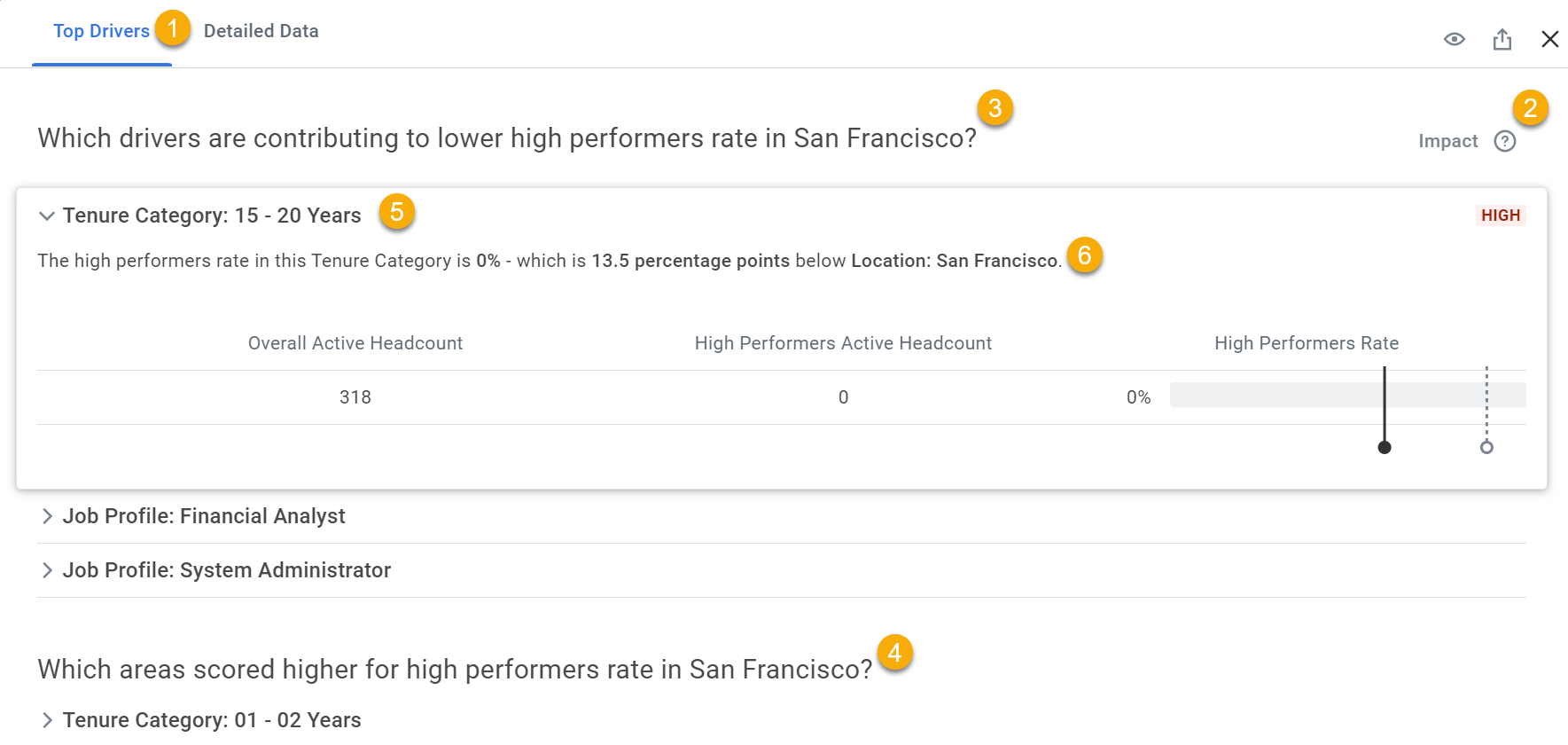Image resolution: width=1568 pixels, height=745 pixels.
Task: Click the High Performers Rate bar
Action: (x=1347, y=395)
